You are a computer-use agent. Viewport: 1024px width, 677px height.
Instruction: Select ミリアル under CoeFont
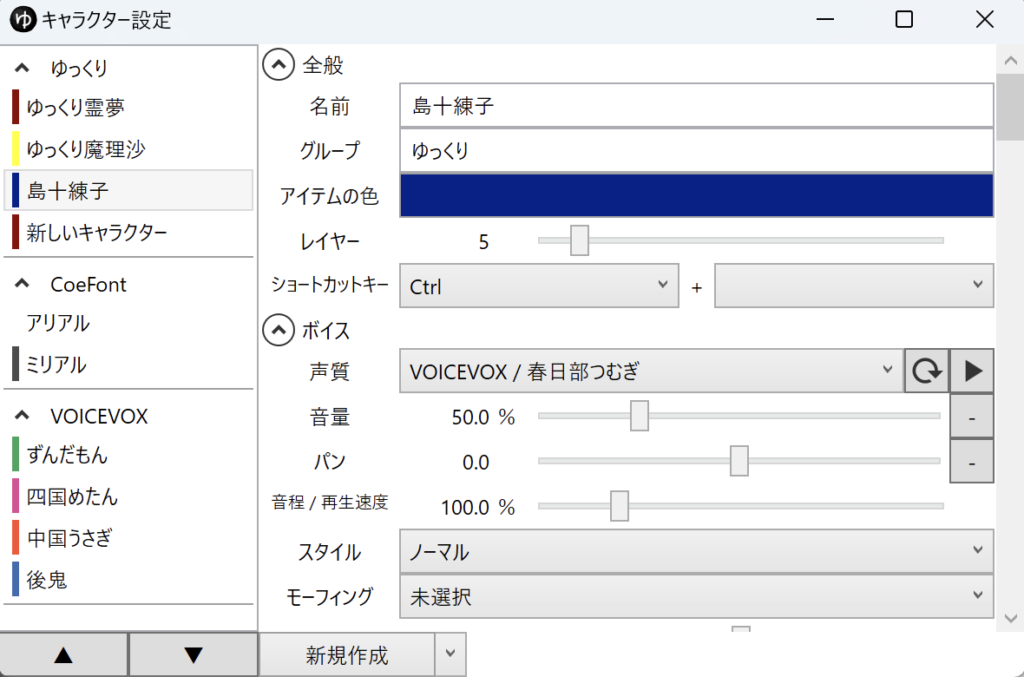129,364
